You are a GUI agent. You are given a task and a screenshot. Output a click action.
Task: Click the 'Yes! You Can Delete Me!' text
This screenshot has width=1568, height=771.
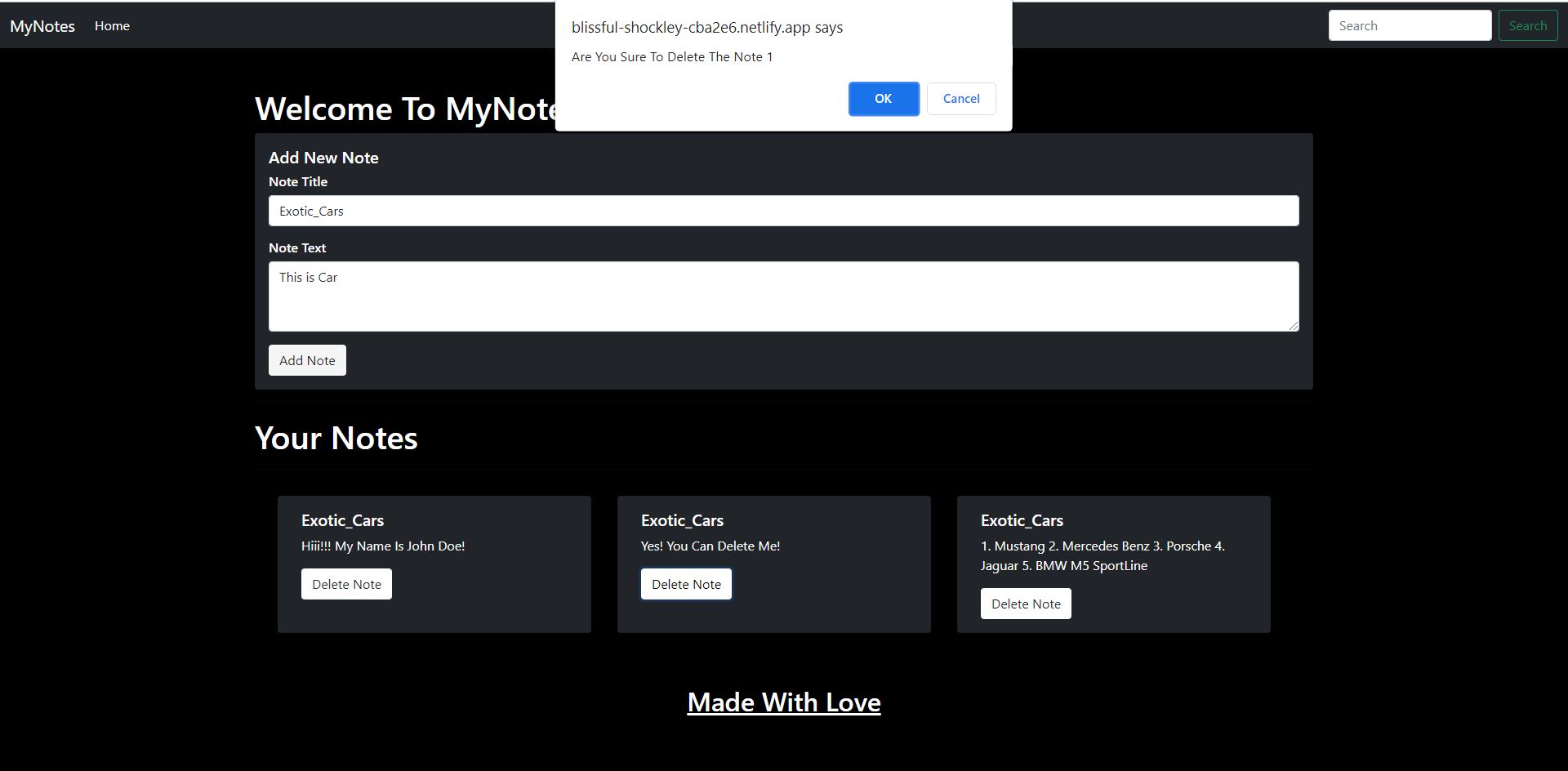tap(710, 546)
